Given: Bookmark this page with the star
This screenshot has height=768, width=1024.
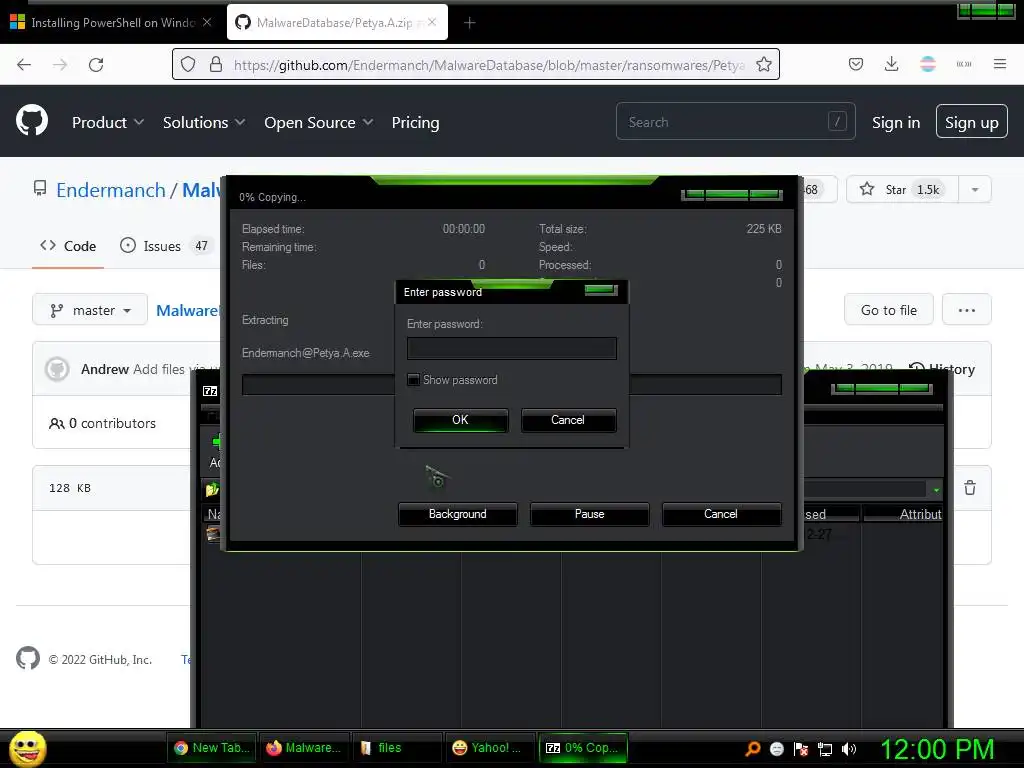Looking at the screenshot, I should [763, 65].
